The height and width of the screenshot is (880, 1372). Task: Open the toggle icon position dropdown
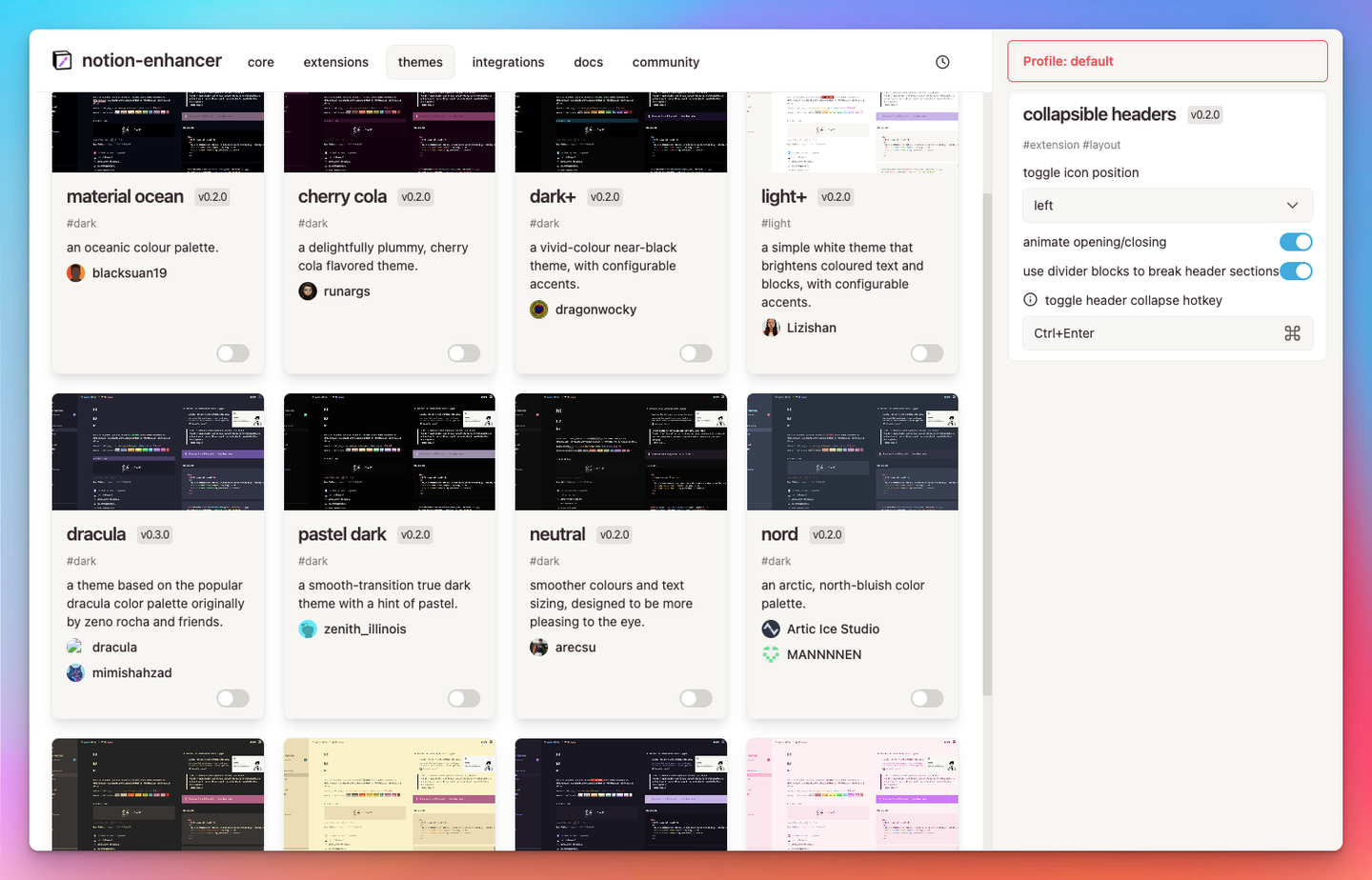click(x=1166, y=205)
